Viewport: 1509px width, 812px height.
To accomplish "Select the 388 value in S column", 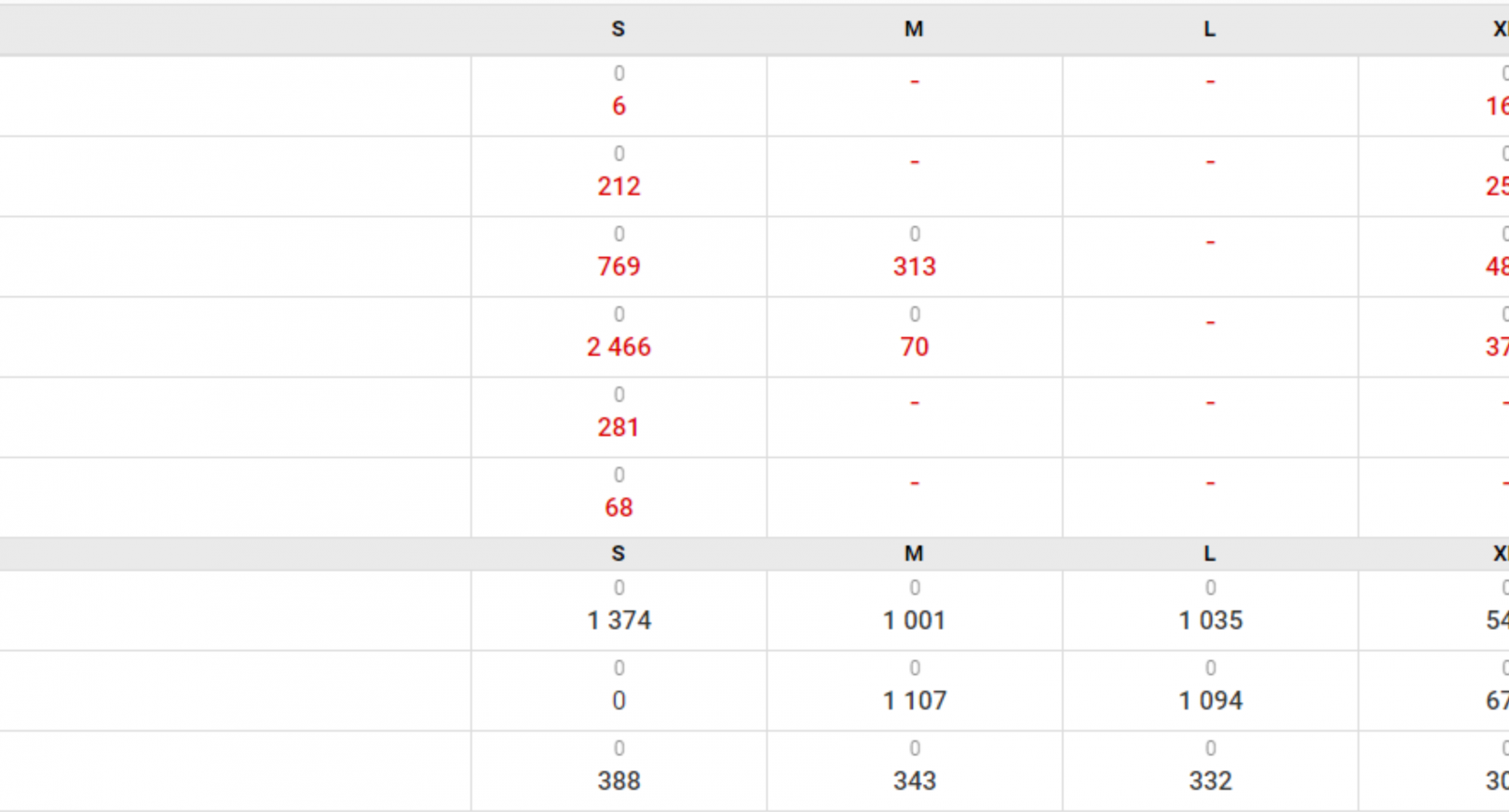I will 619,780.
